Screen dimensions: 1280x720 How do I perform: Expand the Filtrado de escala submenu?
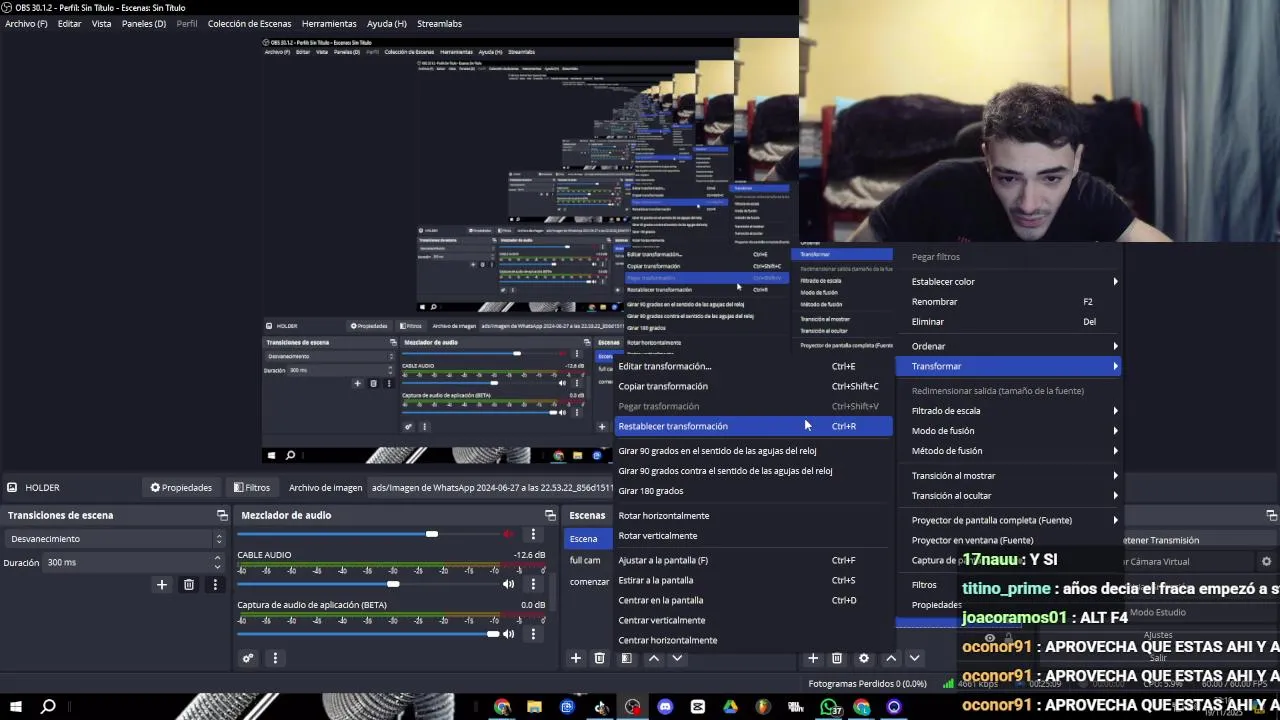coord(1008,411)
